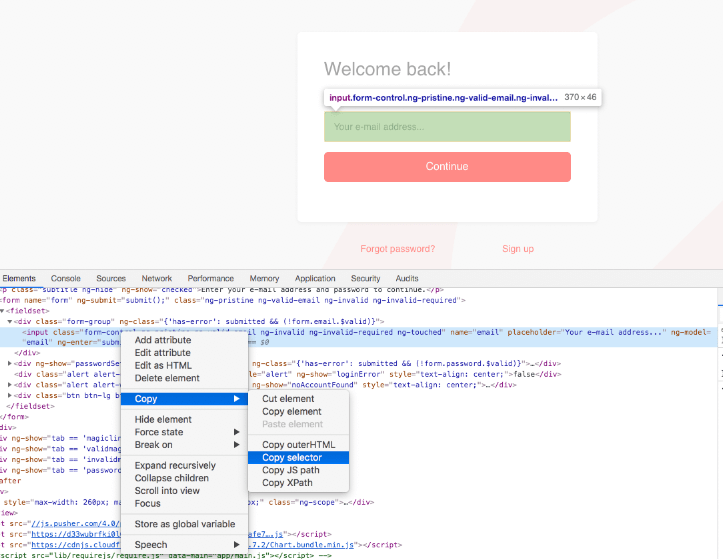The image size is (723, 559).
Task: Collapse the fieldset node triangle
Action: tap(2, 311)
